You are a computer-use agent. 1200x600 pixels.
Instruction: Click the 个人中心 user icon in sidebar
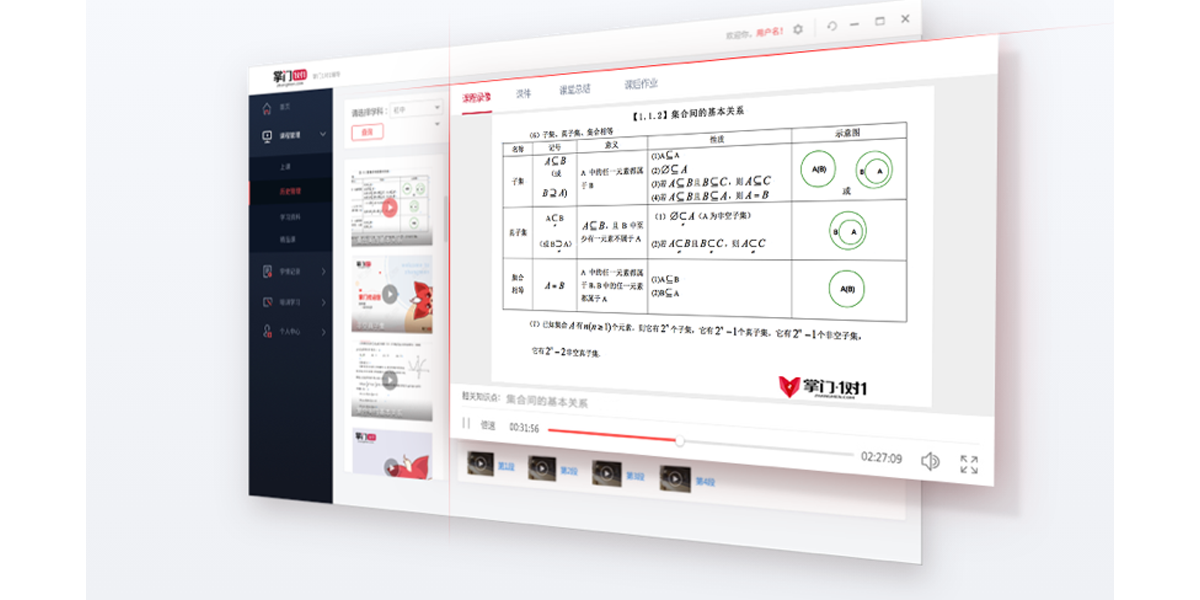click(267, 331)
